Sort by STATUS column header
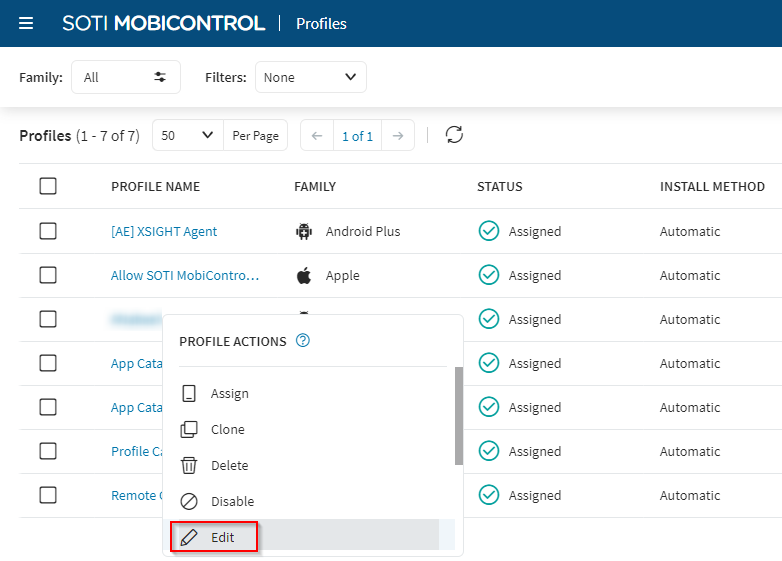This screenshot has height=561, width=782. (499, 187)
